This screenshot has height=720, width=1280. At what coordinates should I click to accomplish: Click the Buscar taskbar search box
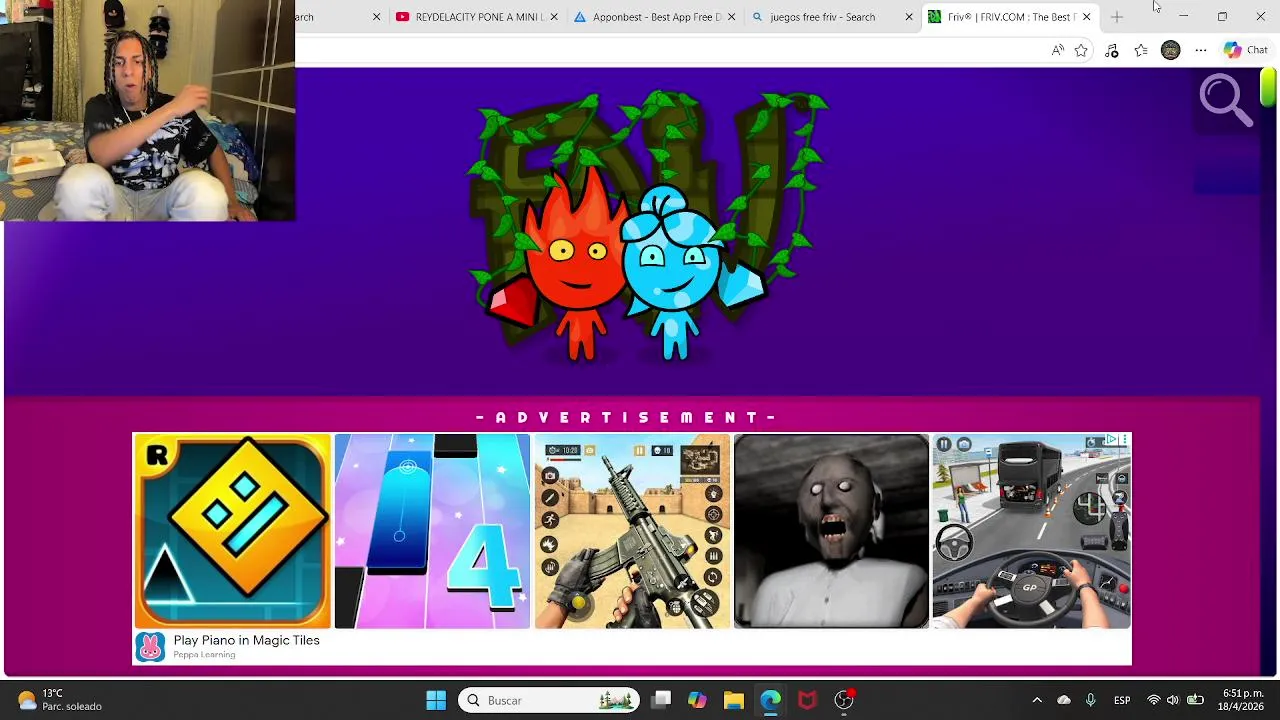[549, 700]
